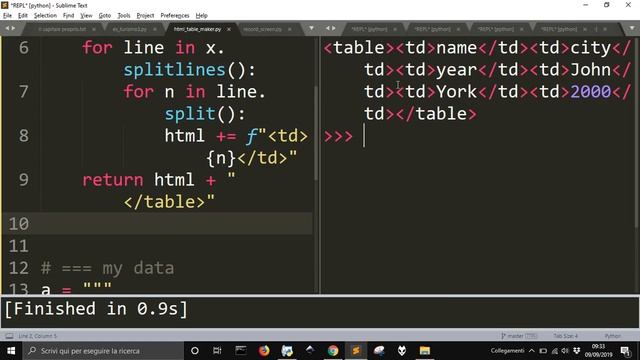Viewport: 640px width, 360px height.
Task: Show hidden system tray icons
Action: tap(532, 351)
